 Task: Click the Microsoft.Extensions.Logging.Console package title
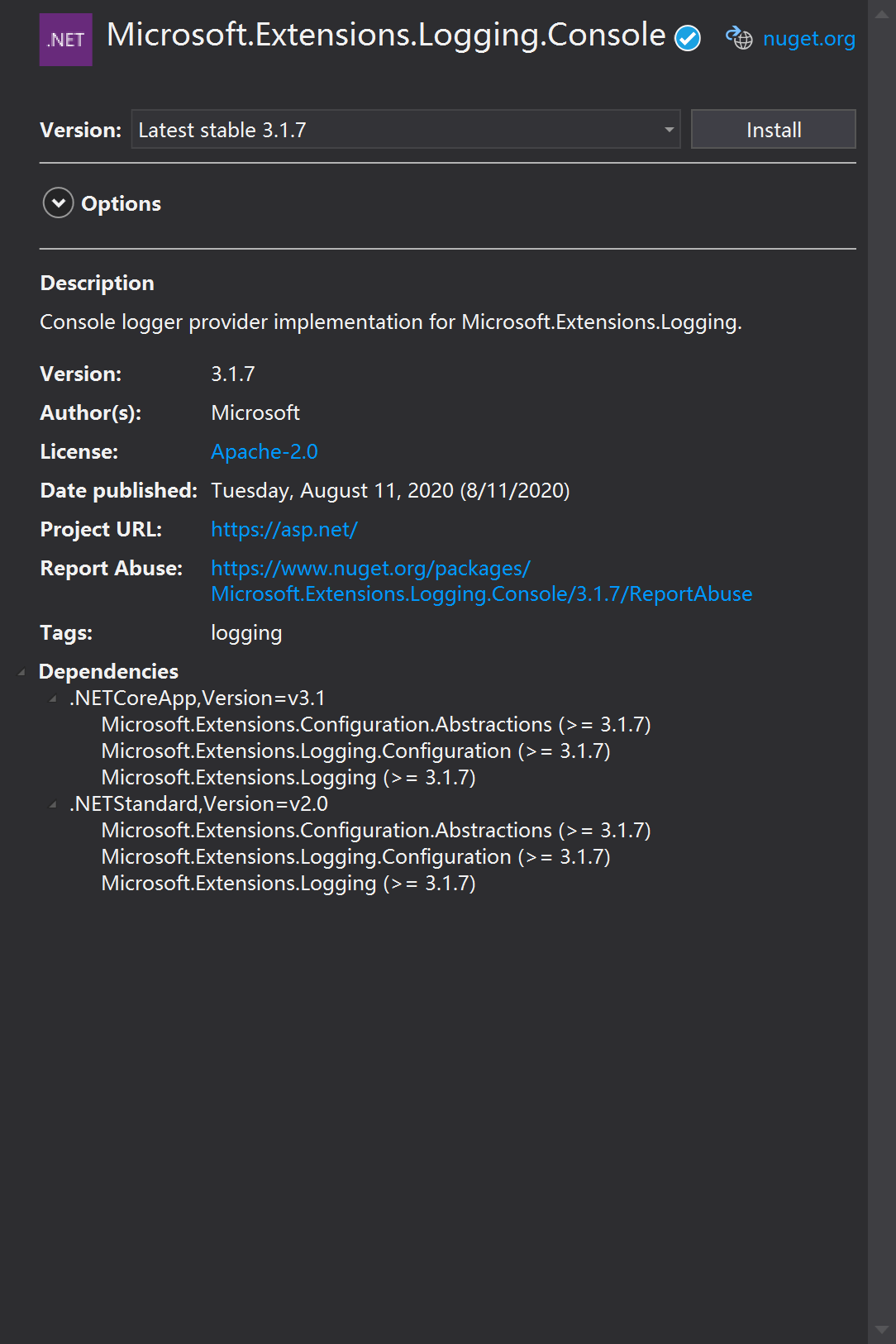[x=386, y=36]
